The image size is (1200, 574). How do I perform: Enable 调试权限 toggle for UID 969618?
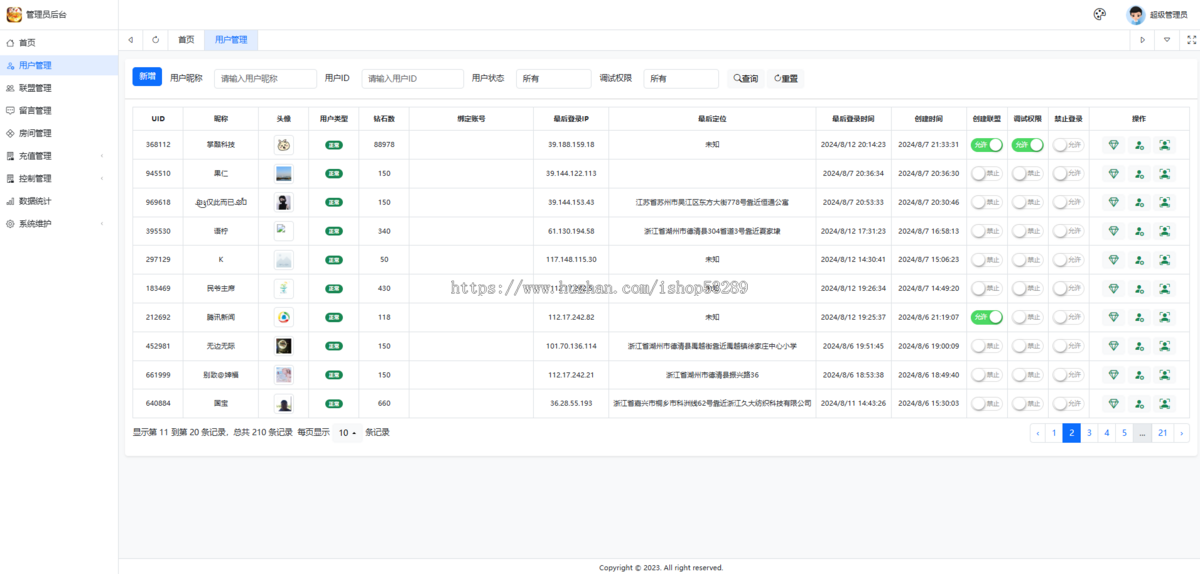[1027, 203]
